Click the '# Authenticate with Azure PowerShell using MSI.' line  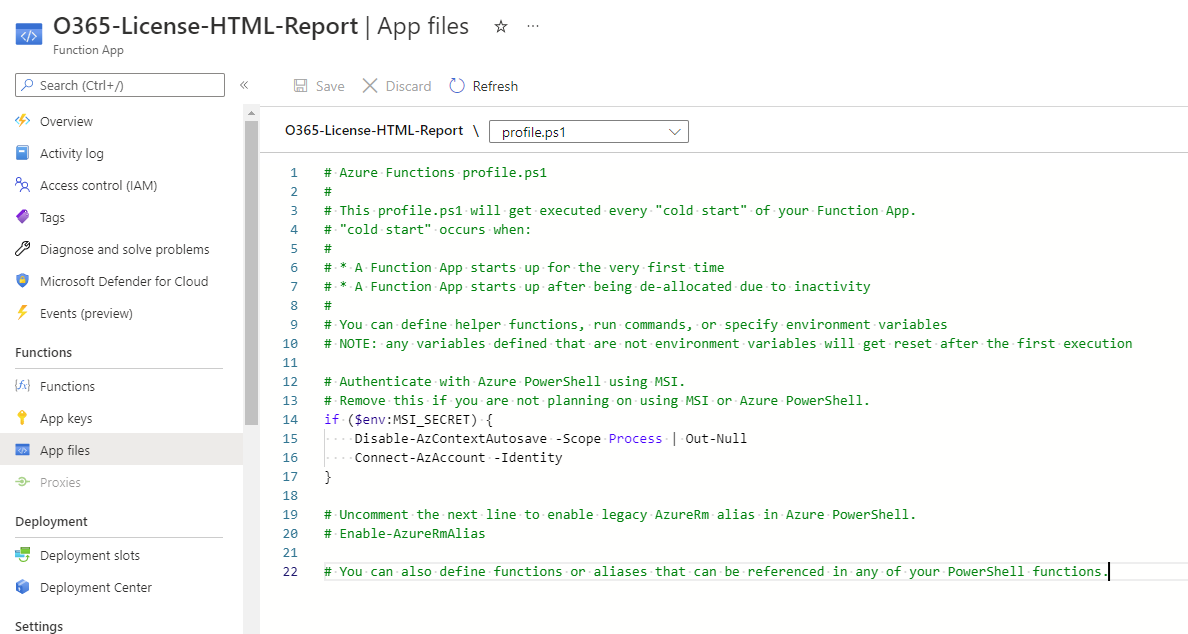click(505, 382)
